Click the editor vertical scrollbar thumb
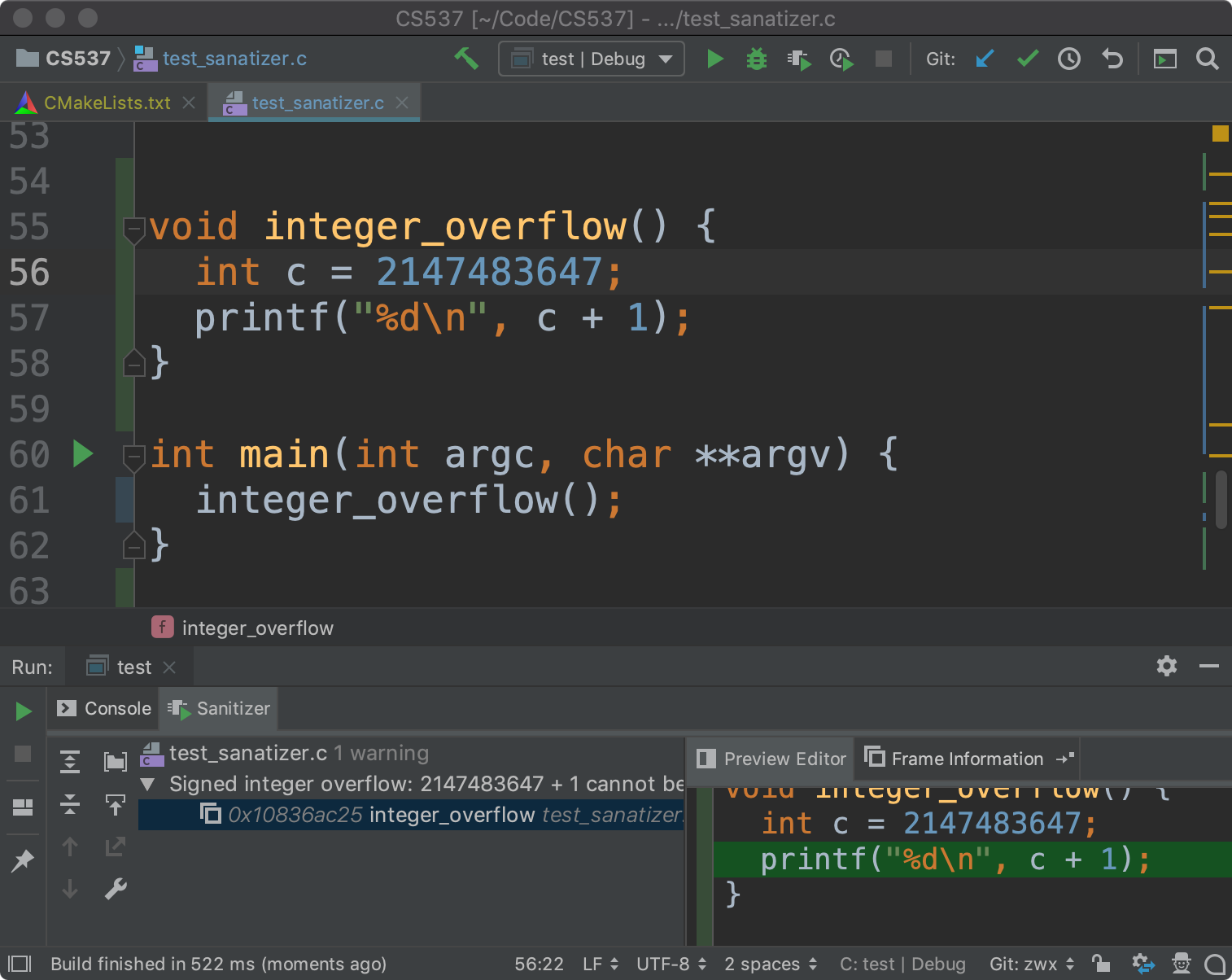The image size is (1232, 980). point(1221,499)
